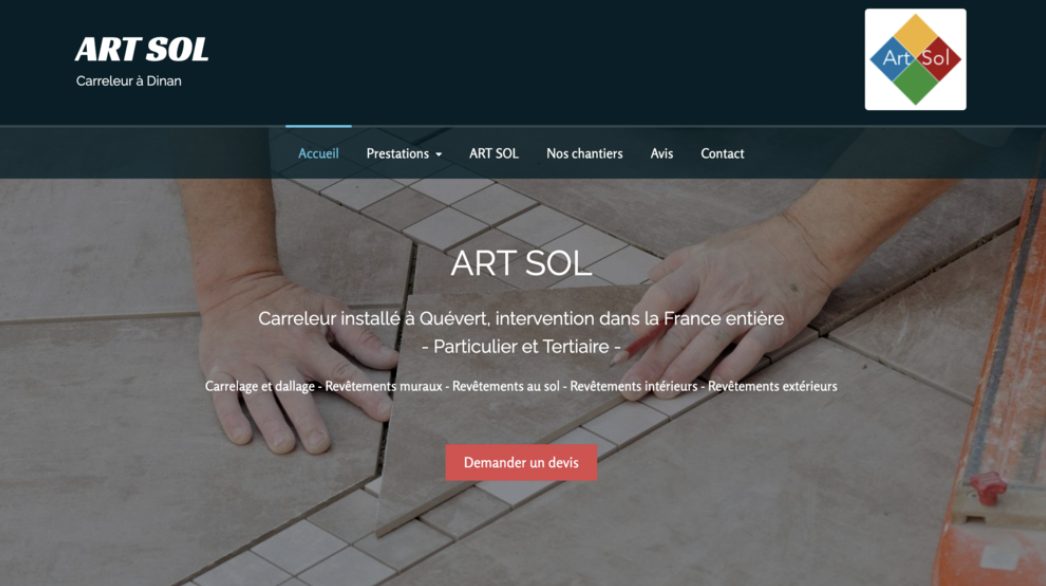Select Avis in the navigation bar
Screen dimensions: 1046x586
click(x=662, y=154)
